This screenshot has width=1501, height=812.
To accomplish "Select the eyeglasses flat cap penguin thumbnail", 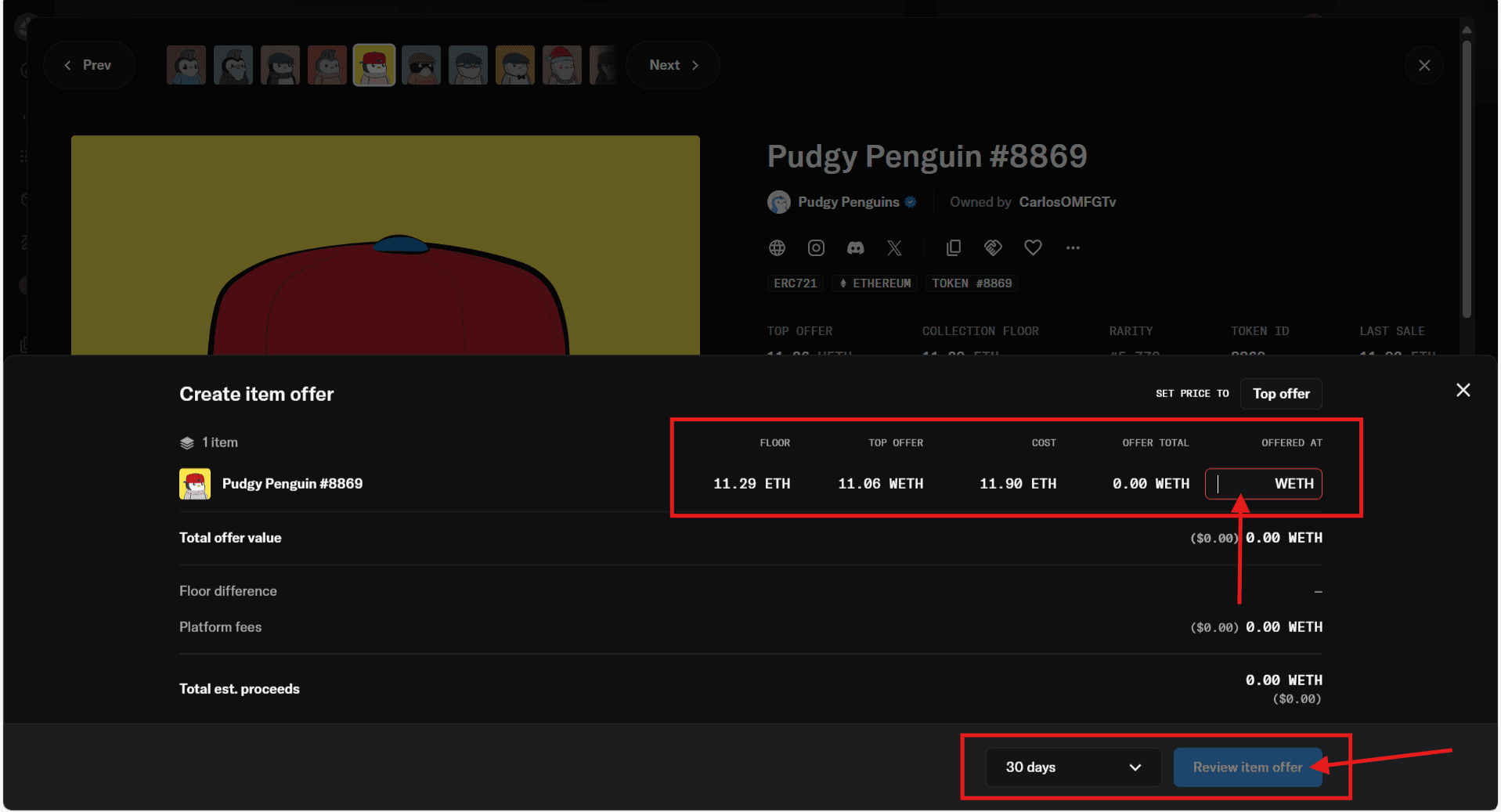I will tap(468, 65).
